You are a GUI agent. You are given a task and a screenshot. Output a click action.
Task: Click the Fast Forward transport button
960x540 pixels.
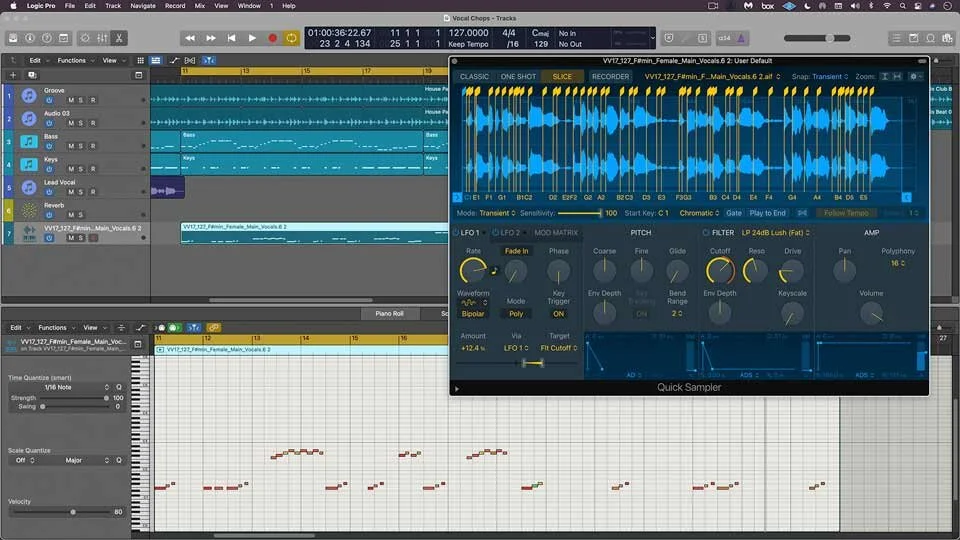[x=211, y=38]
